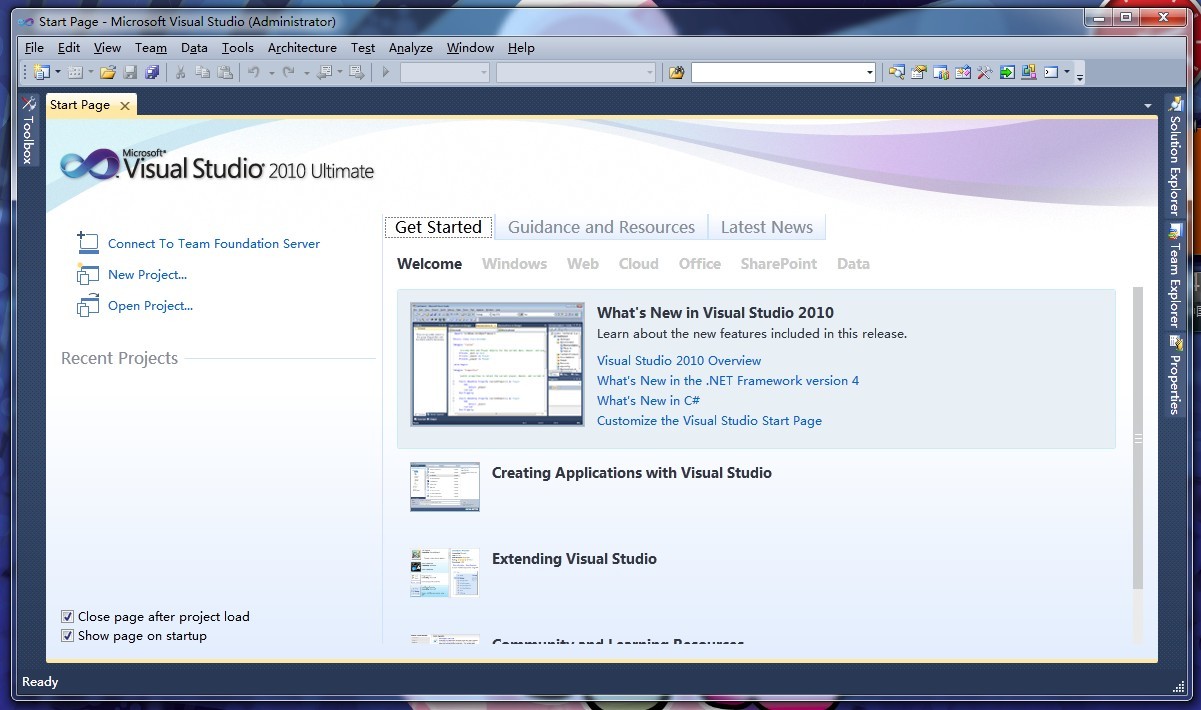The height and width of the screenshot is (710, 1201).
Task: Click the Redo arrow icon
Action: pos(288,72)
